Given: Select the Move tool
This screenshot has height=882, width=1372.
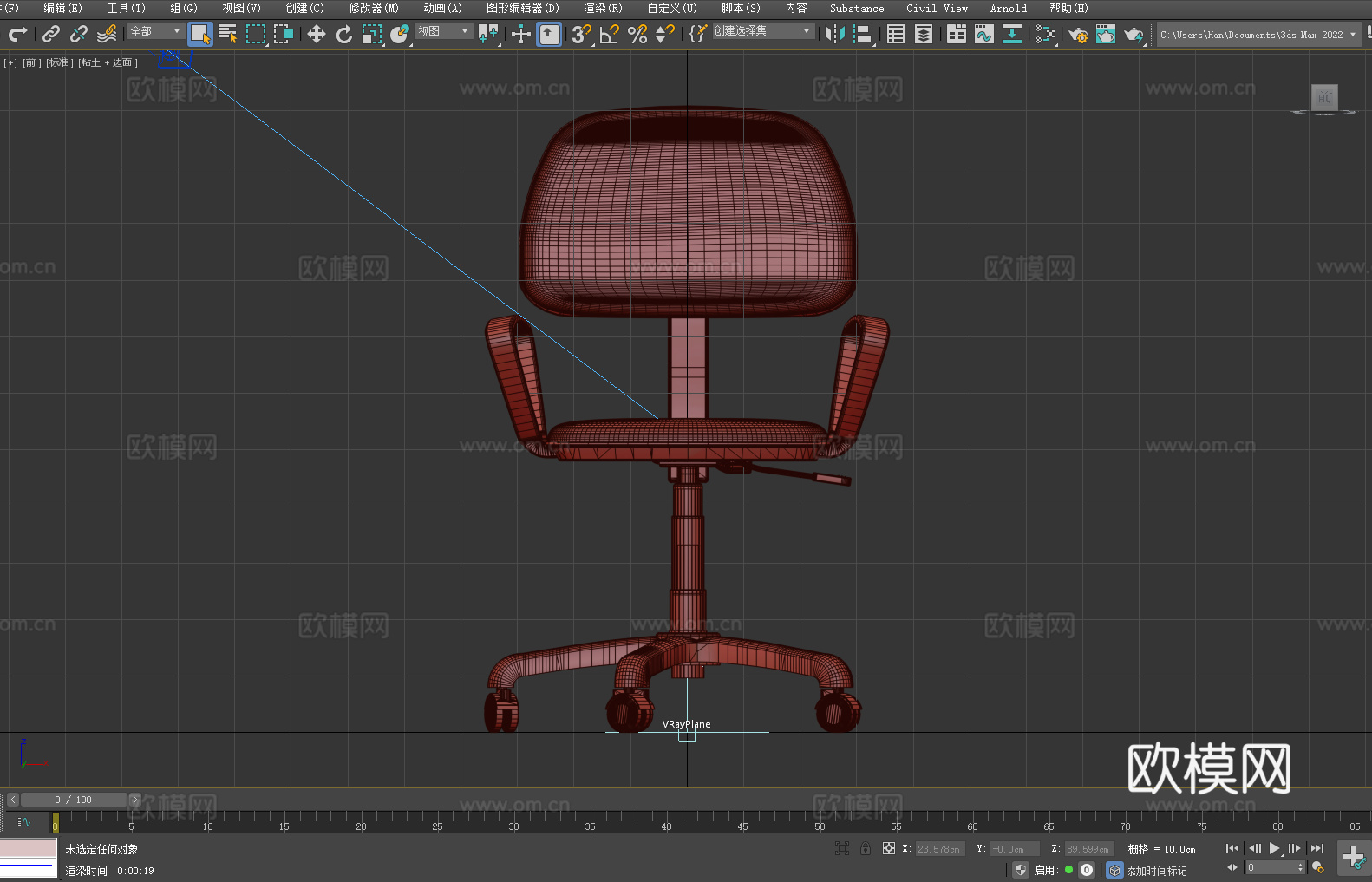Looking at the screenshot, I should click(x=317, y=34).
